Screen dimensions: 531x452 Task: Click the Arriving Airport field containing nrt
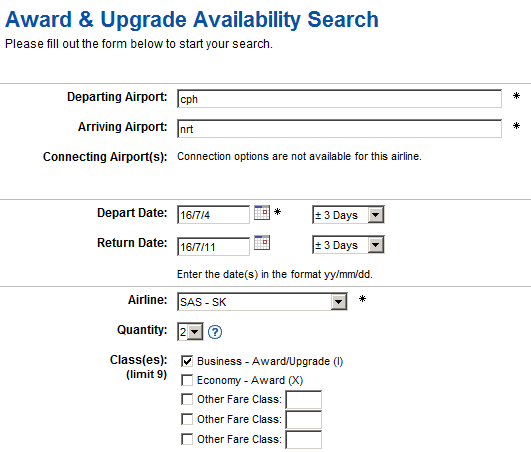coord(339,129)
